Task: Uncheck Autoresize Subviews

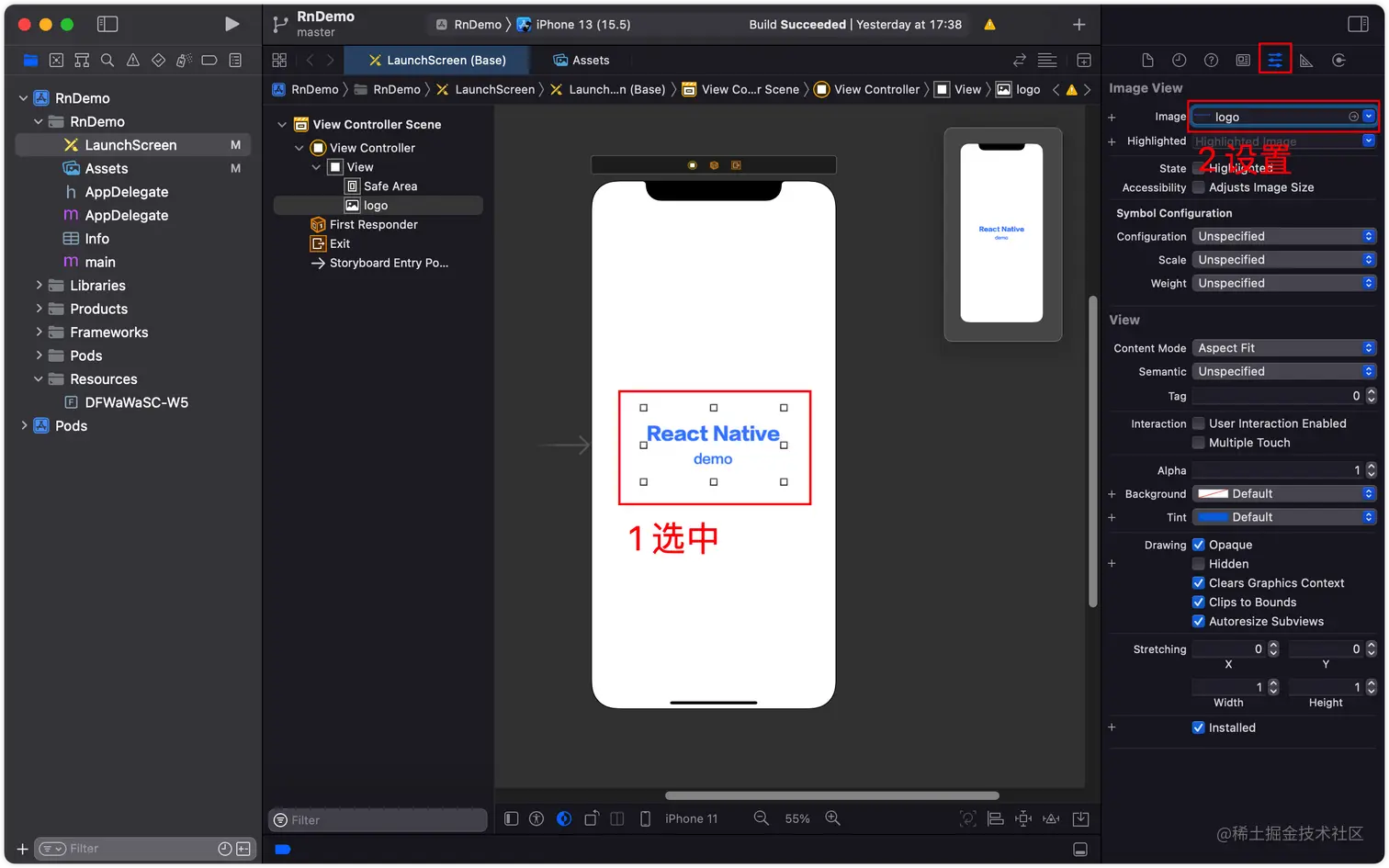Action: (1198, 622)
